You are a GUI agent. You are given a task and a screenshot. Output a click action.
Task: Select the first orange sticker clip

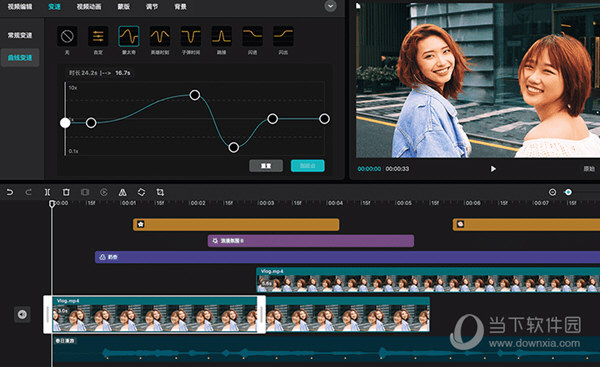236,224
